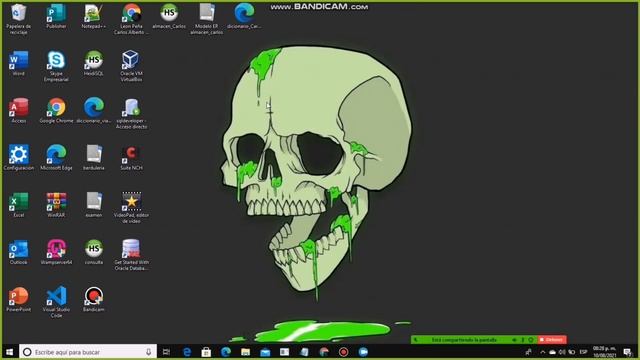Open the VideoPad editor de video shortcut
Screen dimensions: 640x360
click(x=131, y=208)
